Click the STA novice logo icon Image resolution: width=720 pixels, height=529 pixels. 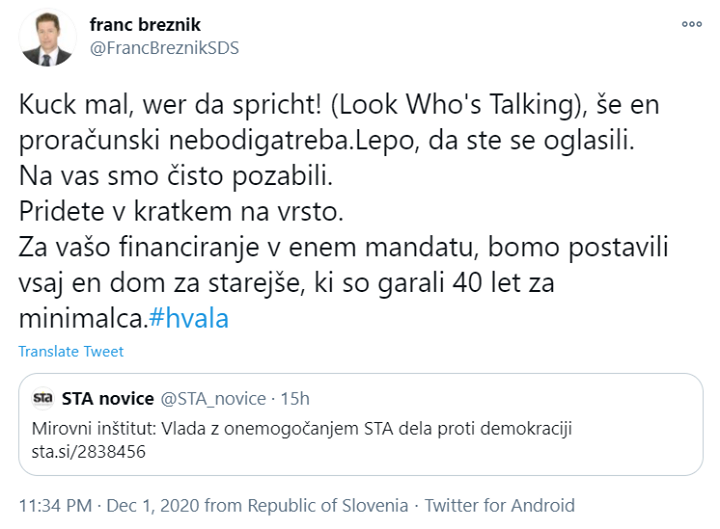click(43, 399)
